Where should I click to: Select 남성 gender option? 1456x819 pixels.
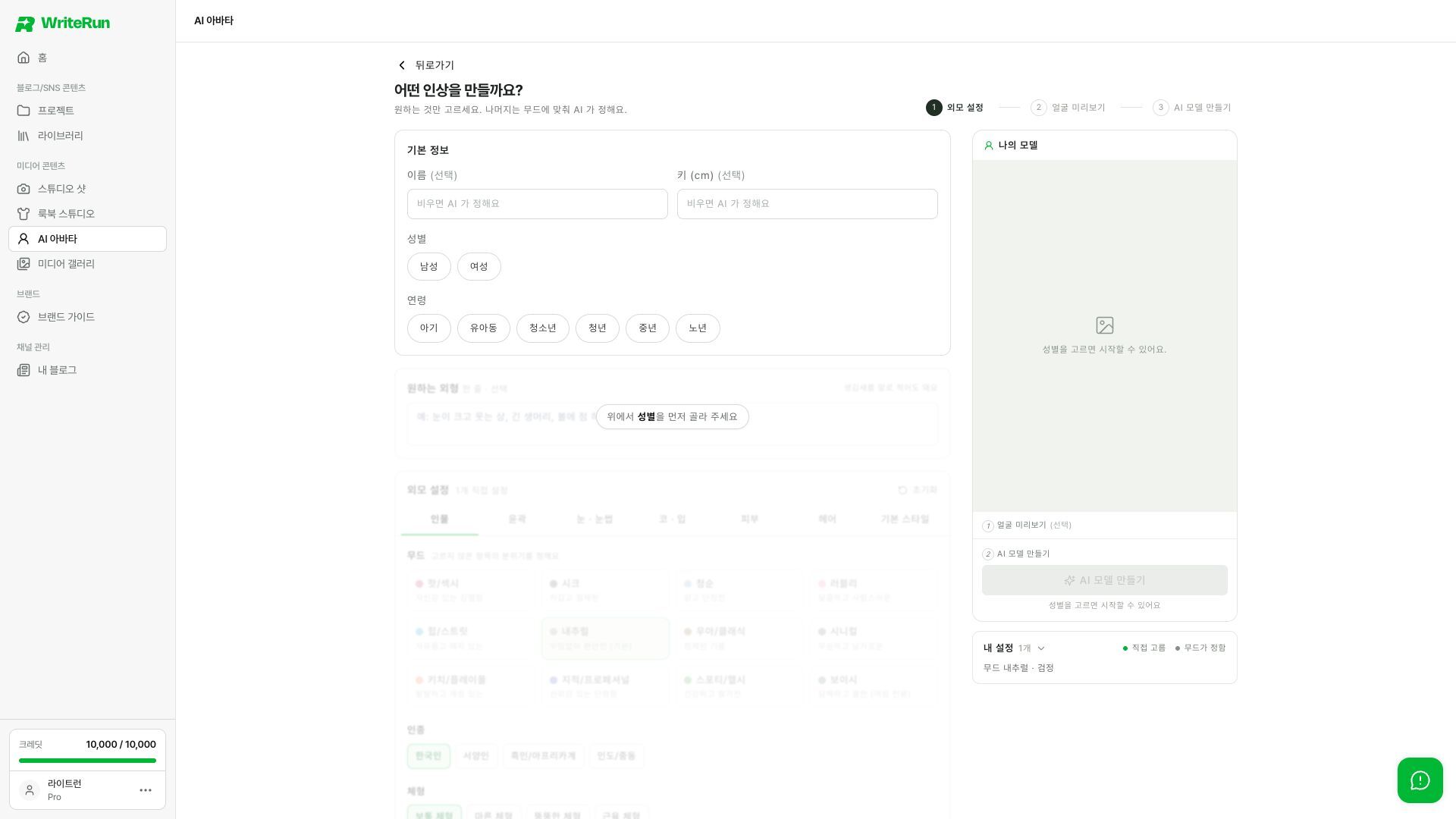coord(429,267)
